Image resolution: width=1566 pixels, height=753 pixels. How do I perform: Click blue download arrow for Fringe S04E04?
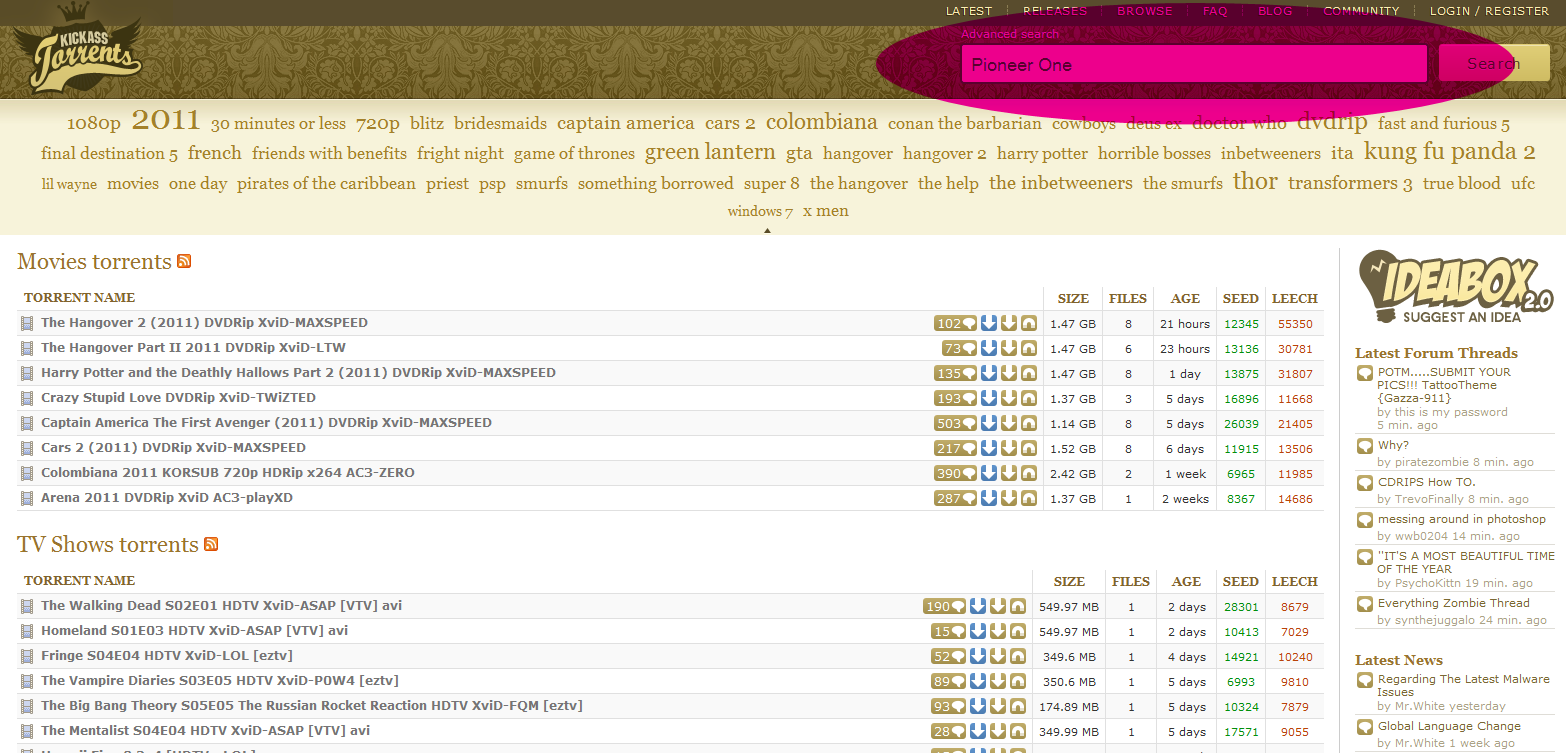tap(978, 656)
